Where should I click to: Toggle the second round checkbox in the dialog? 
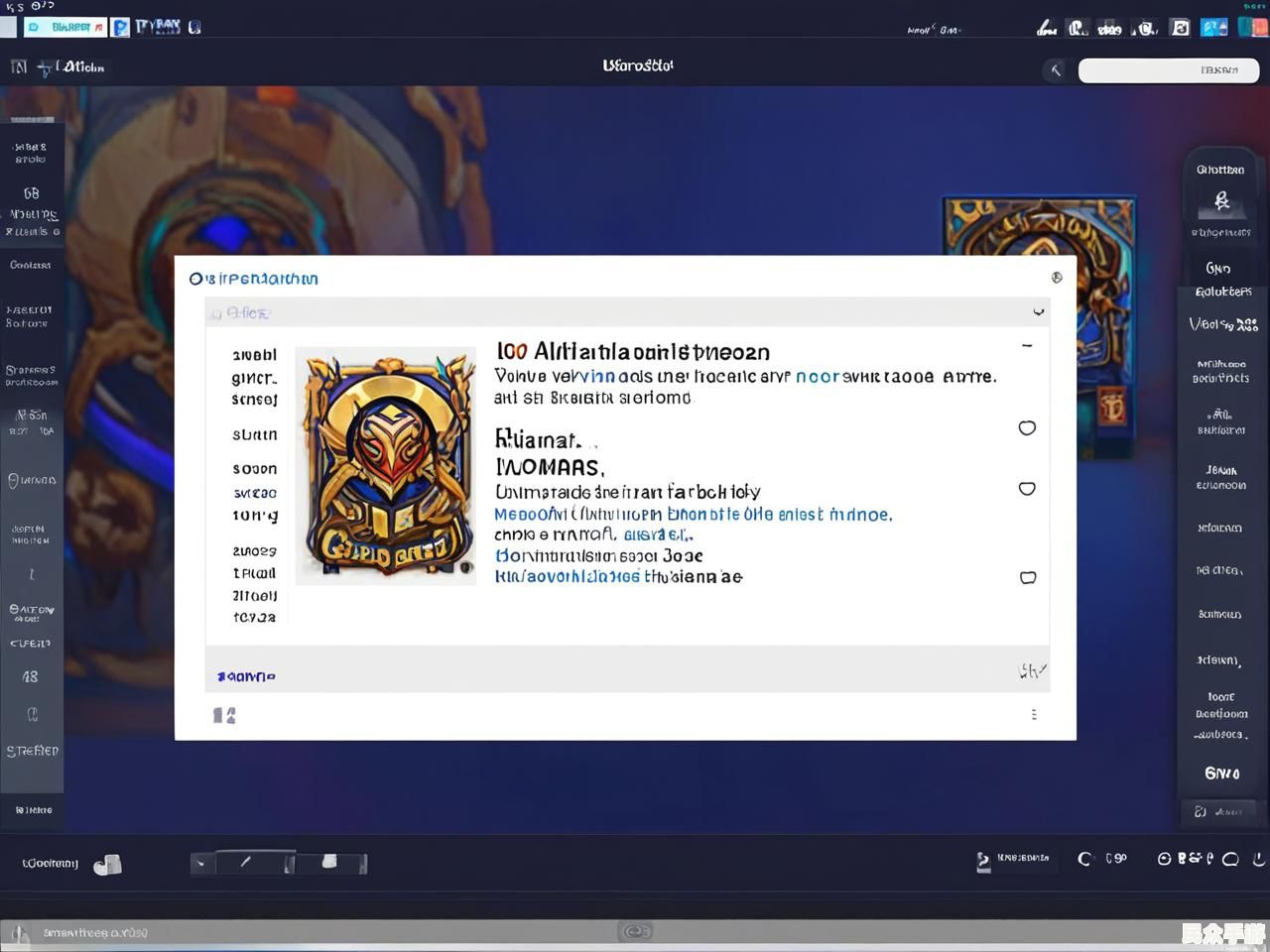coord(1027,489)
